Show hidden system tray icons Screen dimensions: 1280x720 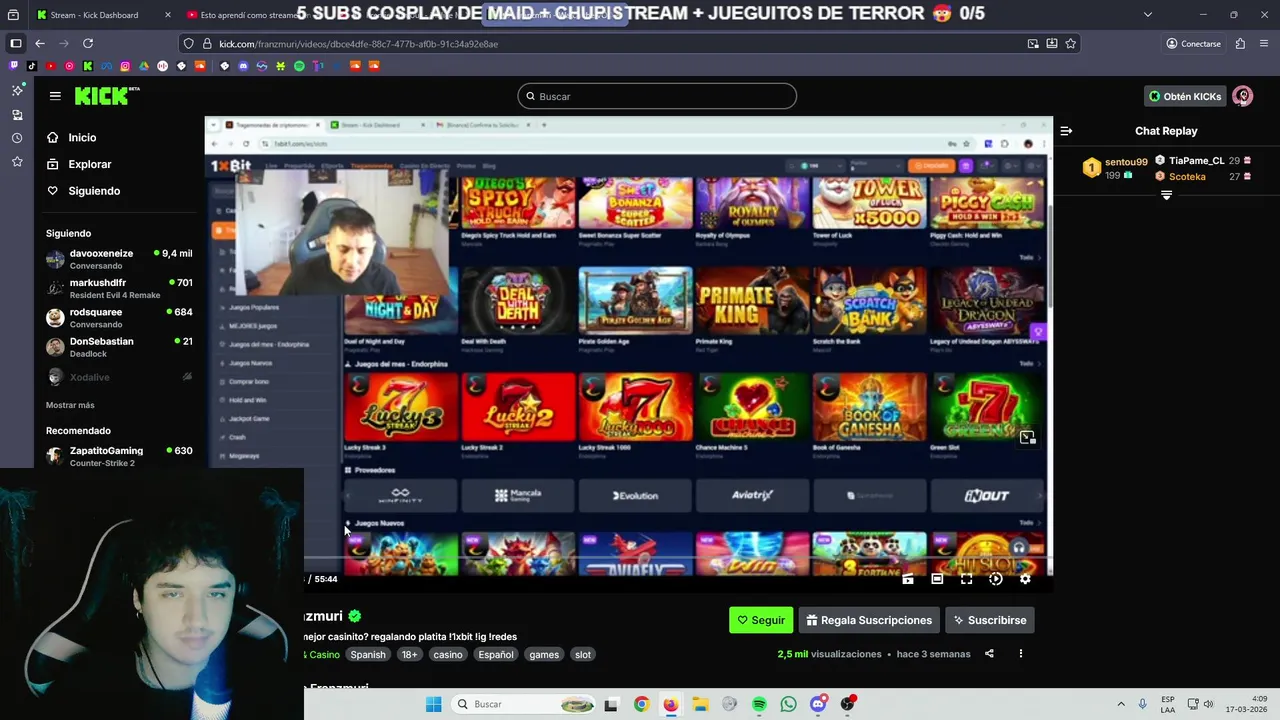click(x=1120, y=704)
